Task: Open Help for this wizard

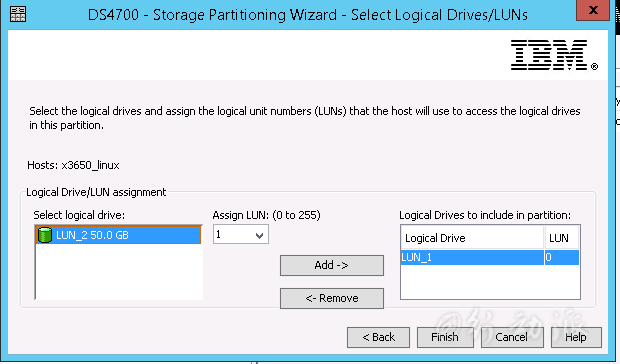Action: 576,337
